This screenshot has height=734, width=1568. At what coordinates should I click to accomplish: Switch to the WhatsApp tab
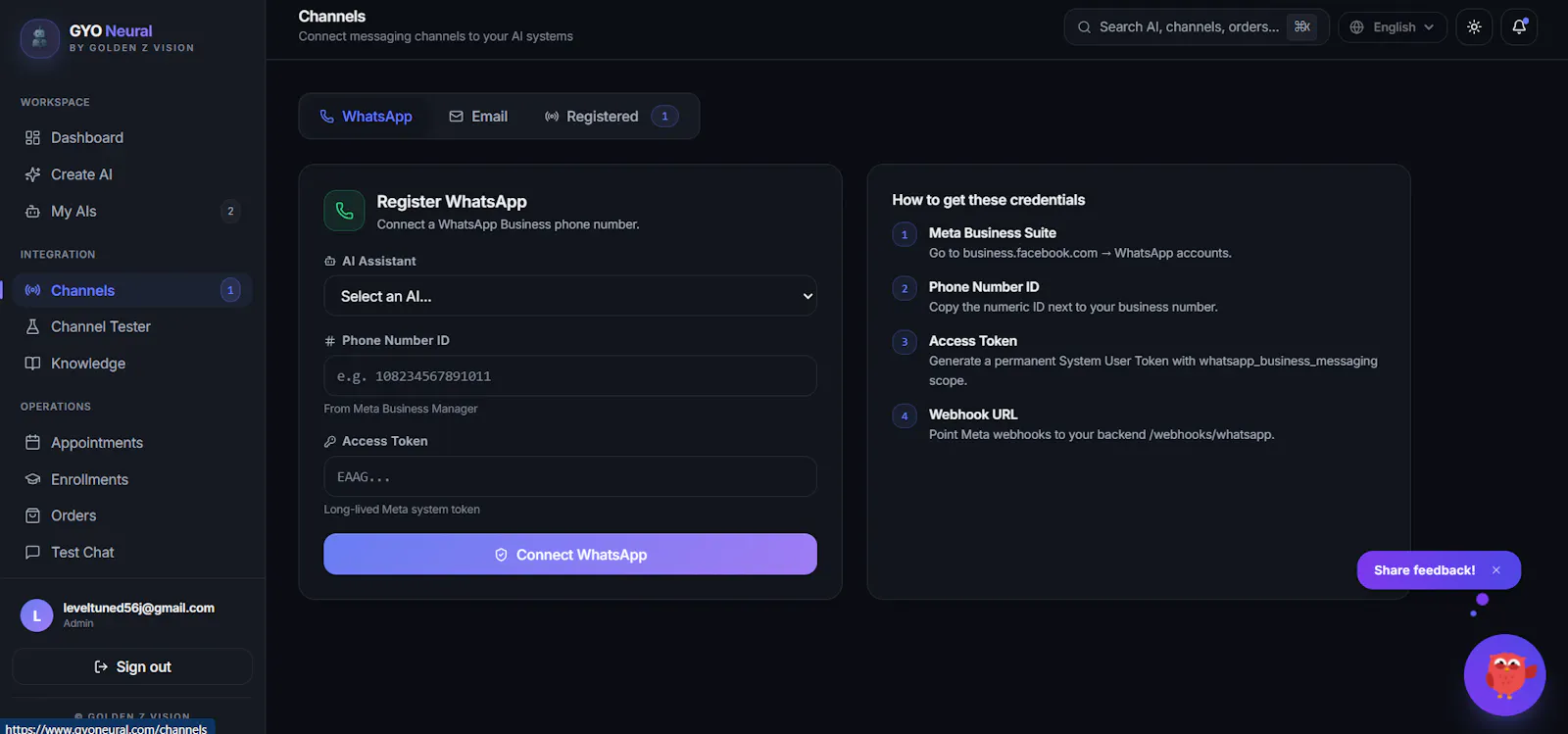tap(366, 117)
